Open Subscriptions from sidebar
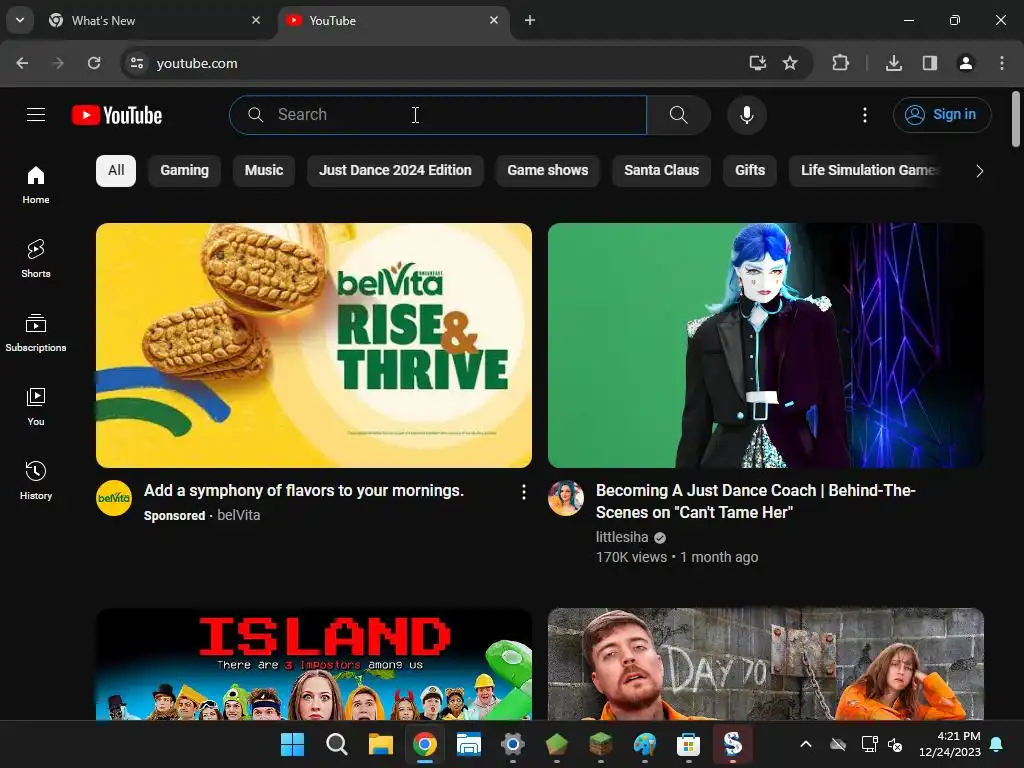The height and width of the screenshot is (768, 1024). 36,332
